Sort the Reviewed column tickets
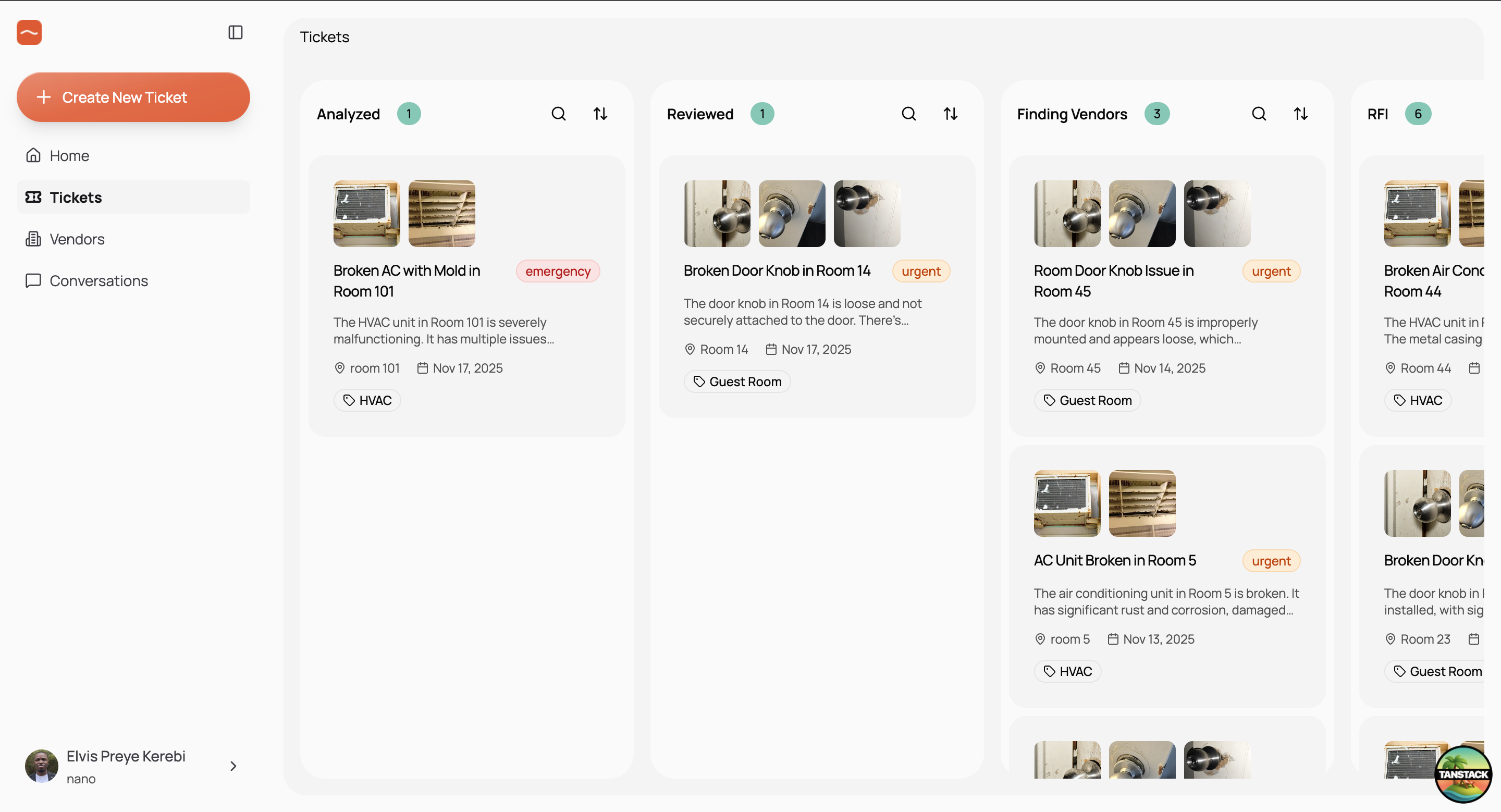The height and width of the screenshot is (812, 1501). pyautogui.click(x=950, y=114)
